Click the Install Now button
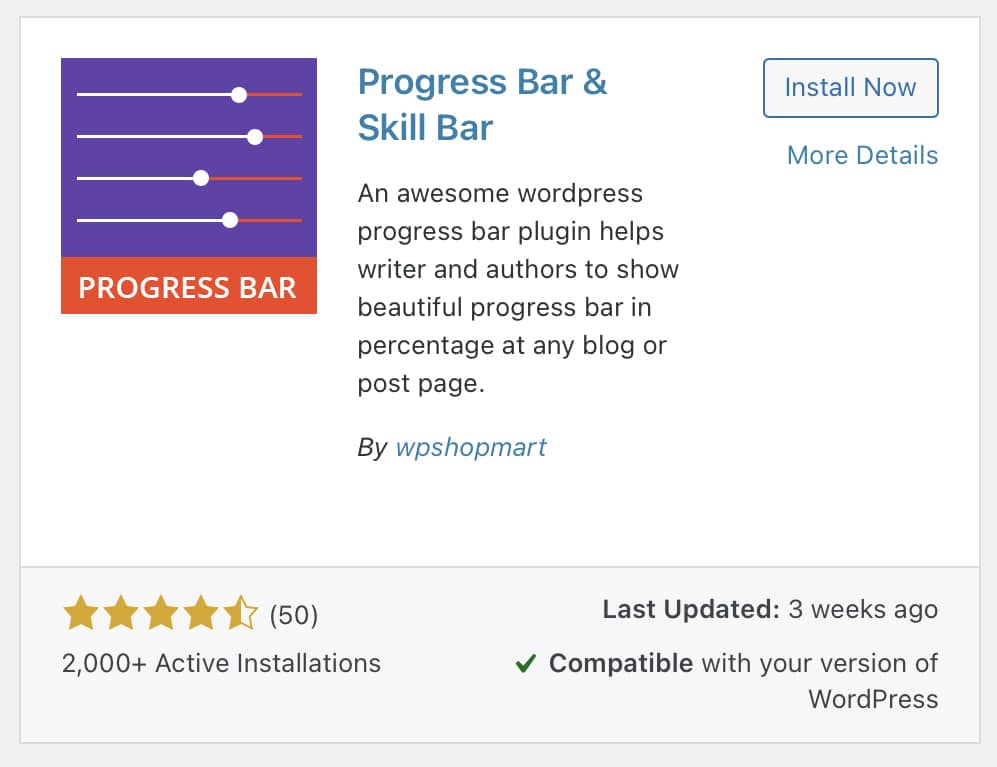This screenshot has width=997, height=767. pyautogui.click(x=850, y=88)
